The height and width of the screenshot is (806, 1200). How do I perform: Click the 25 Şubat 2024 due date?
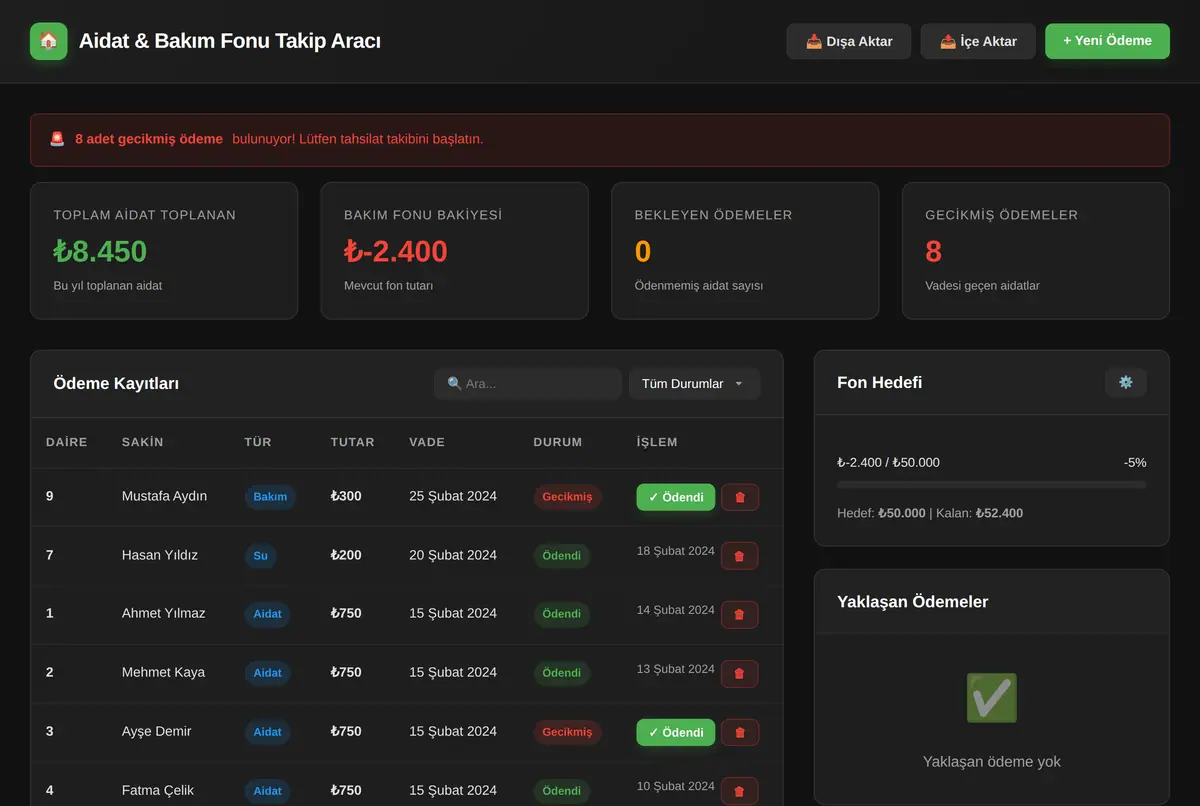pyautogui.click(x=453, y=496)
